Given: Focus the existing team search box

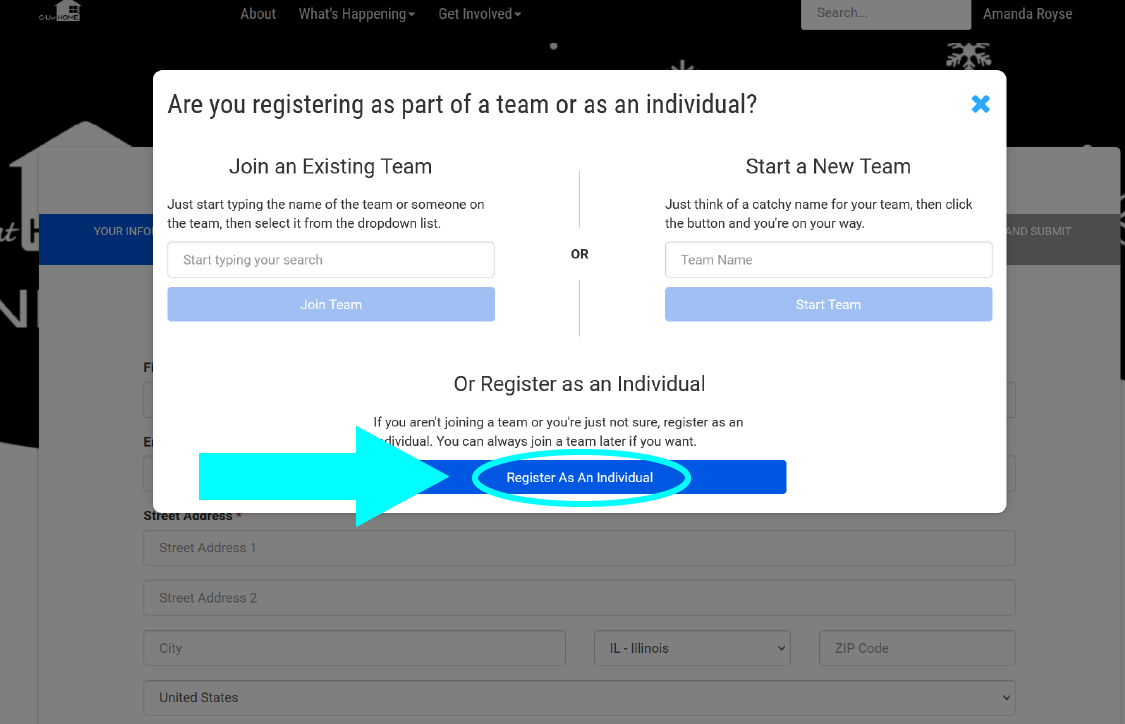Looking at the screenshot, I should point(331,260).
